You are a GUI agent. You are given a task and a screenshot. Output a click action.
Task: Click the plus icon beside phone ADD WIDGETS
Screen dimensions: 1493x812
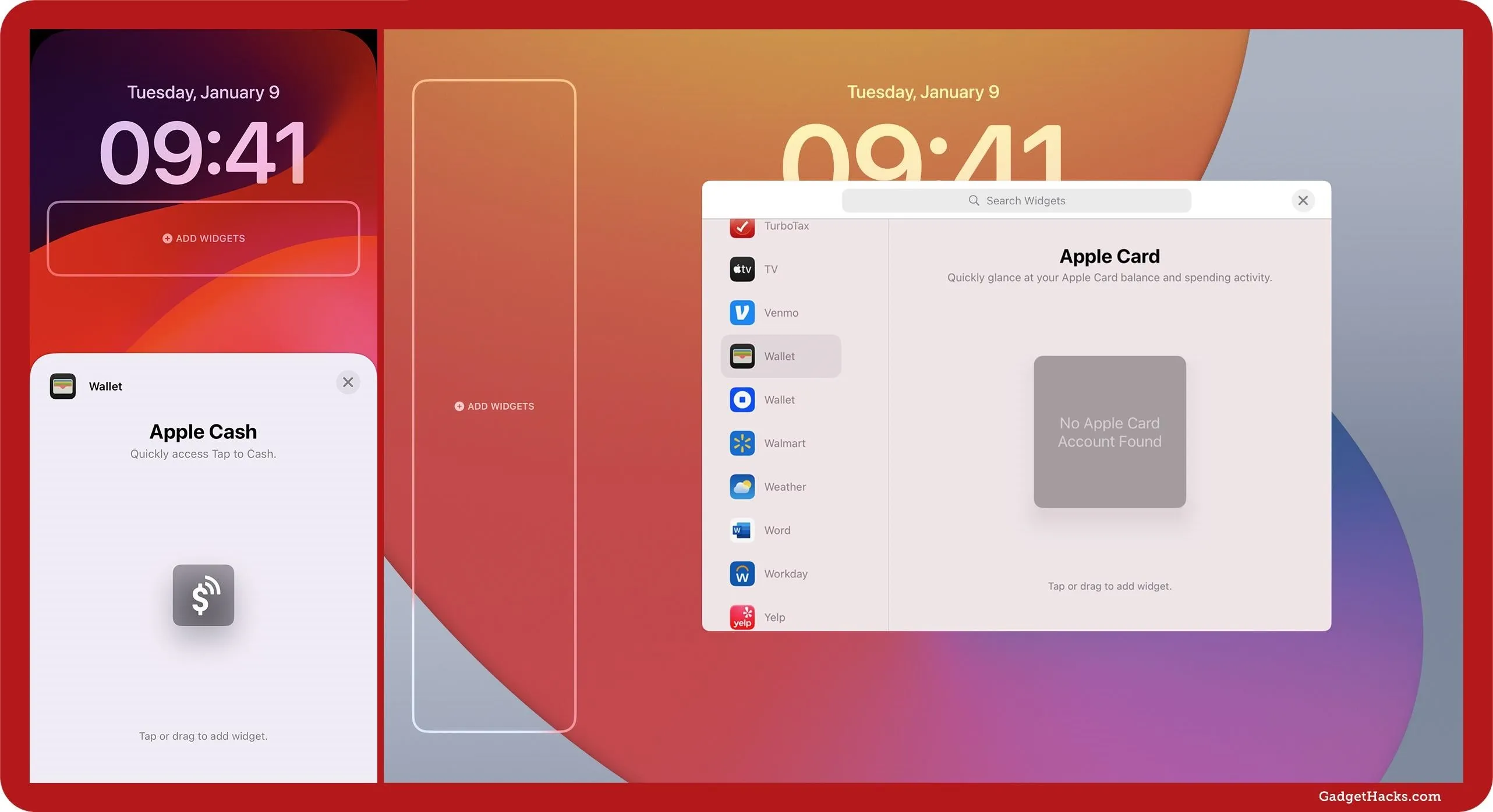point(167,238)
